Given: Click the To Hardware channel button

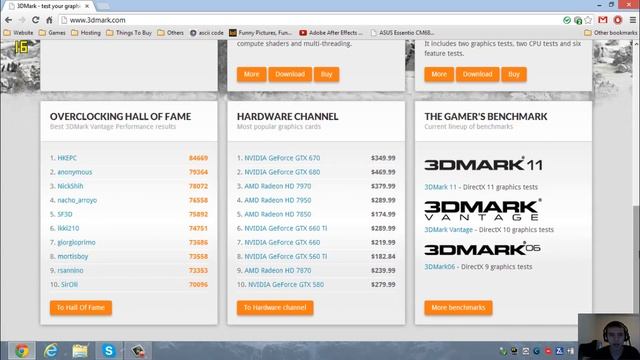Looking at the screenshot, I should click(275, 308).
